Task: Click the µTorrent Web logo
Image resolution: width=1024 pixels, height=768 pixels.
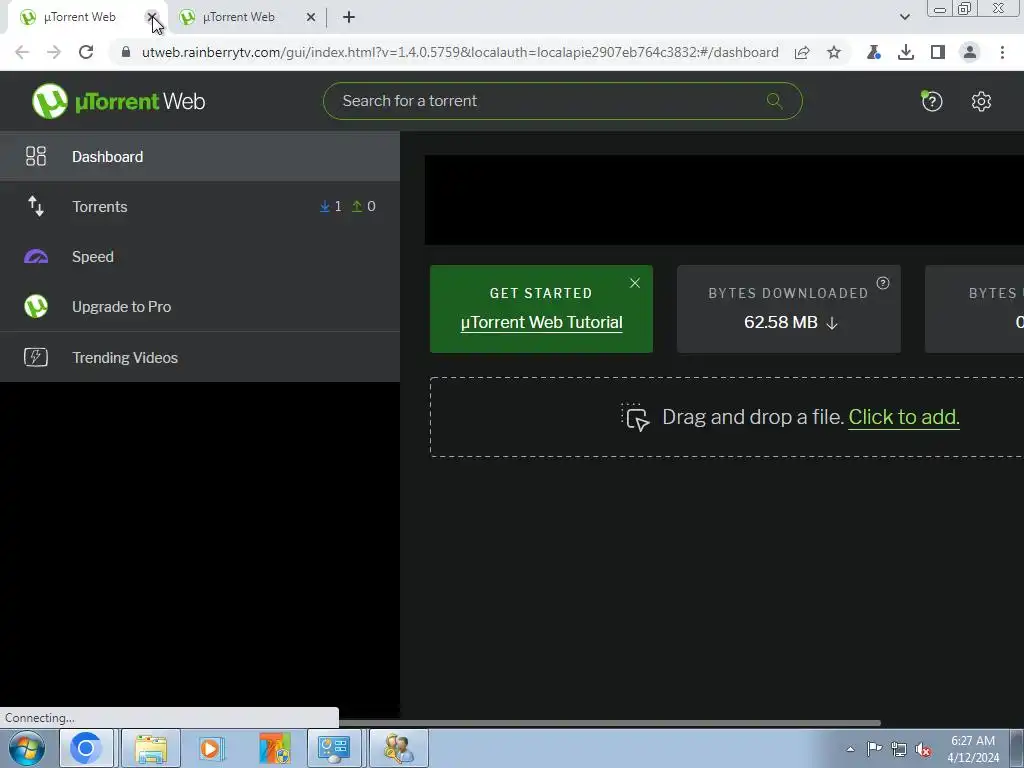Action: [x=118, y=101]
